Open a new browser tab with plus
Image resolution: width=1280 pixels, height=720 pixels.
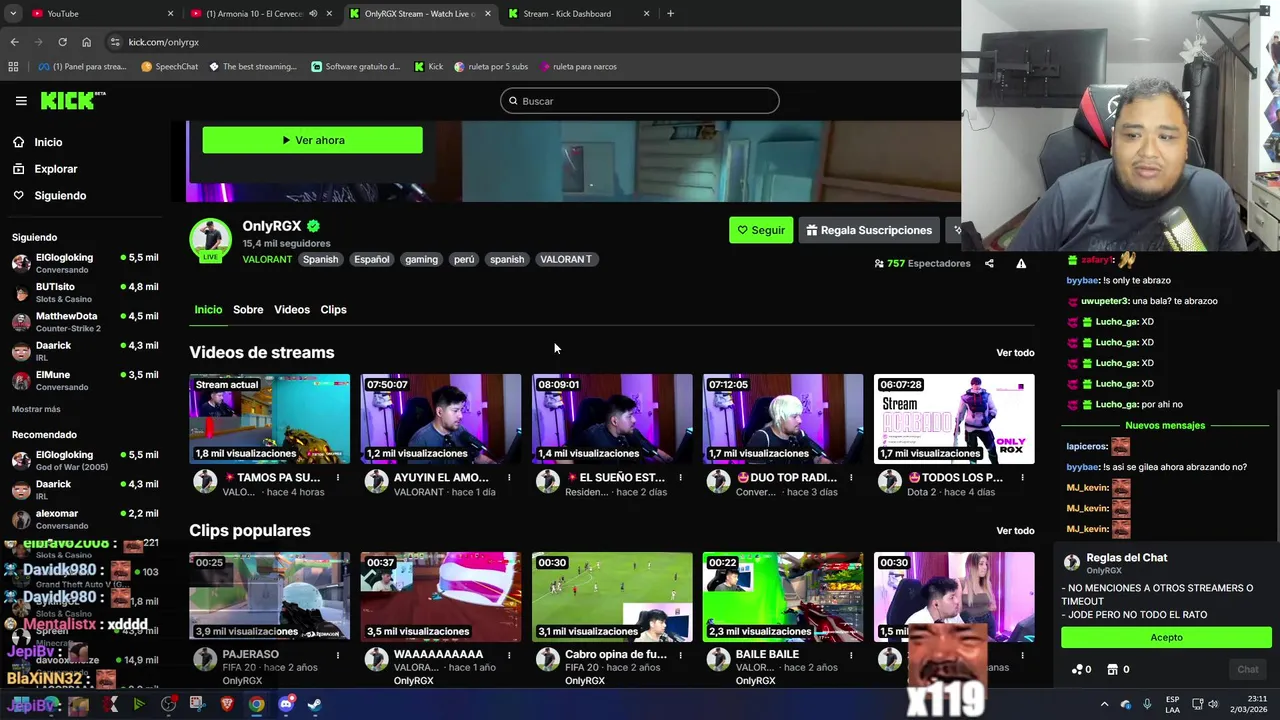[x=670, y=14]
